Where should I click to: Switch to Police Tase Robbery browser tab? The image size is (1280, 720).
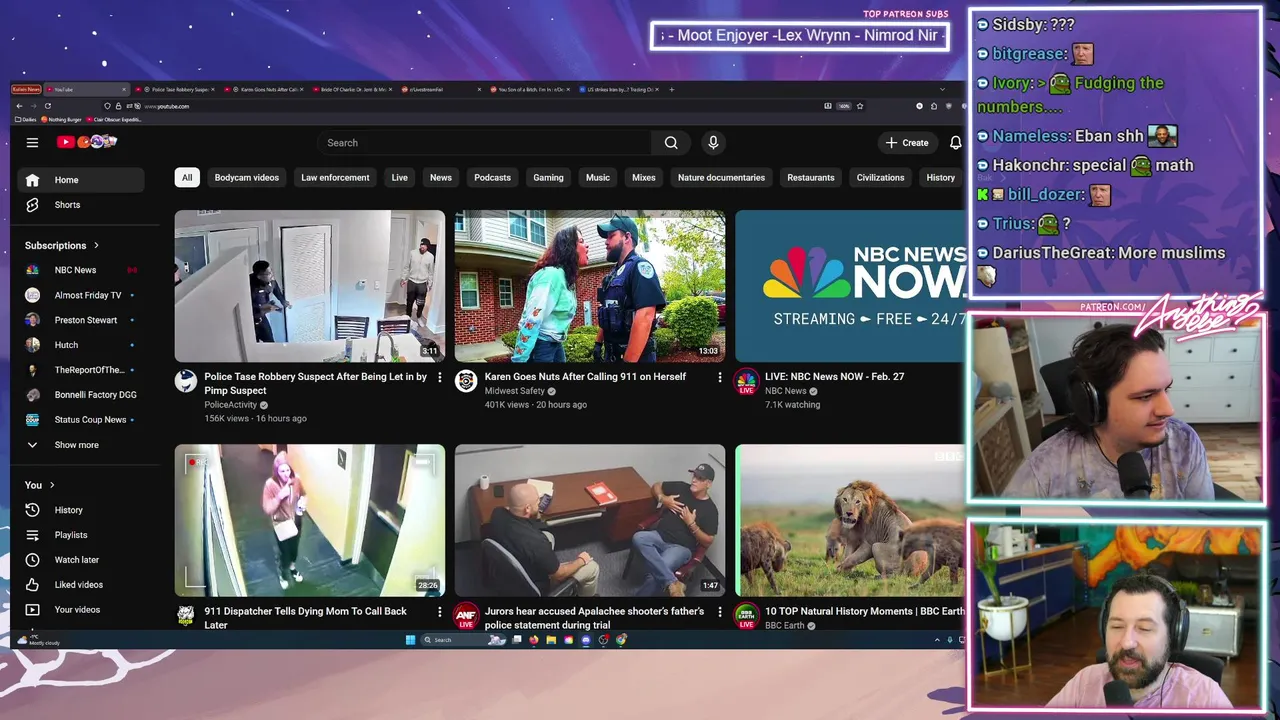click(x=175, y=89)
